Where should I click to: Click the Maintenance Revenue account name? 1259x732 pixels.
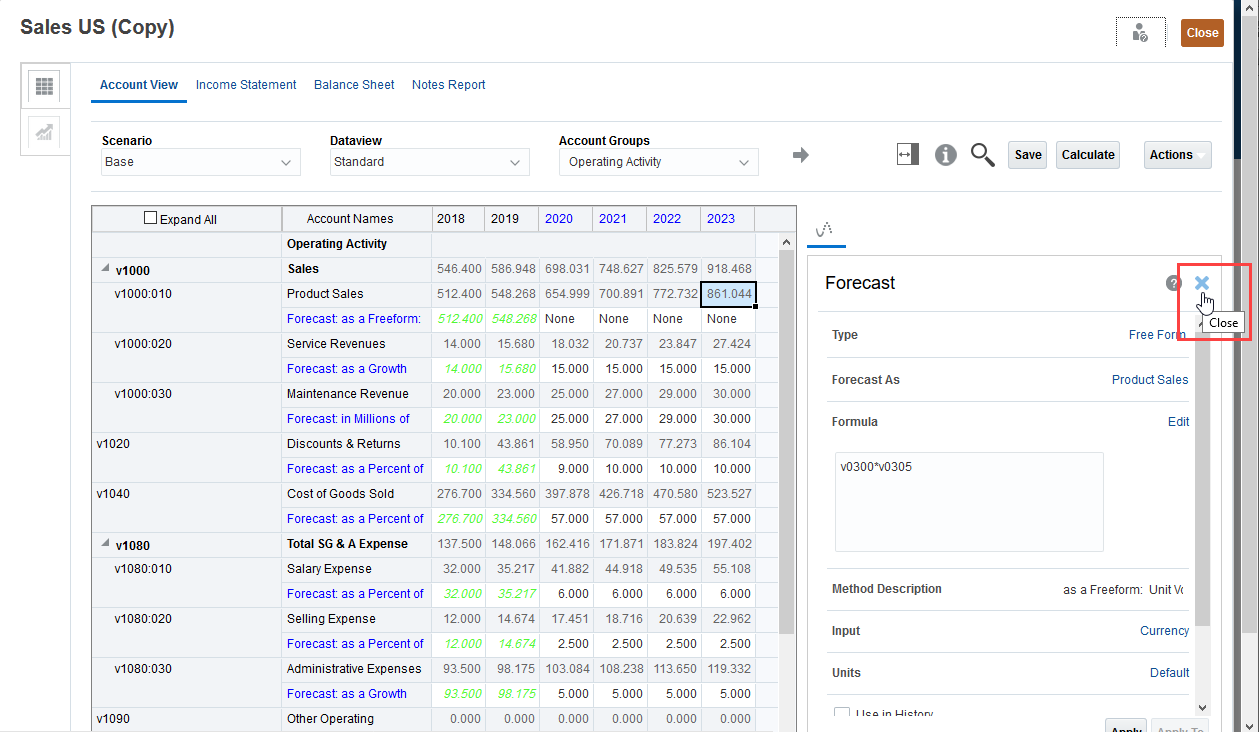point(347,394)
